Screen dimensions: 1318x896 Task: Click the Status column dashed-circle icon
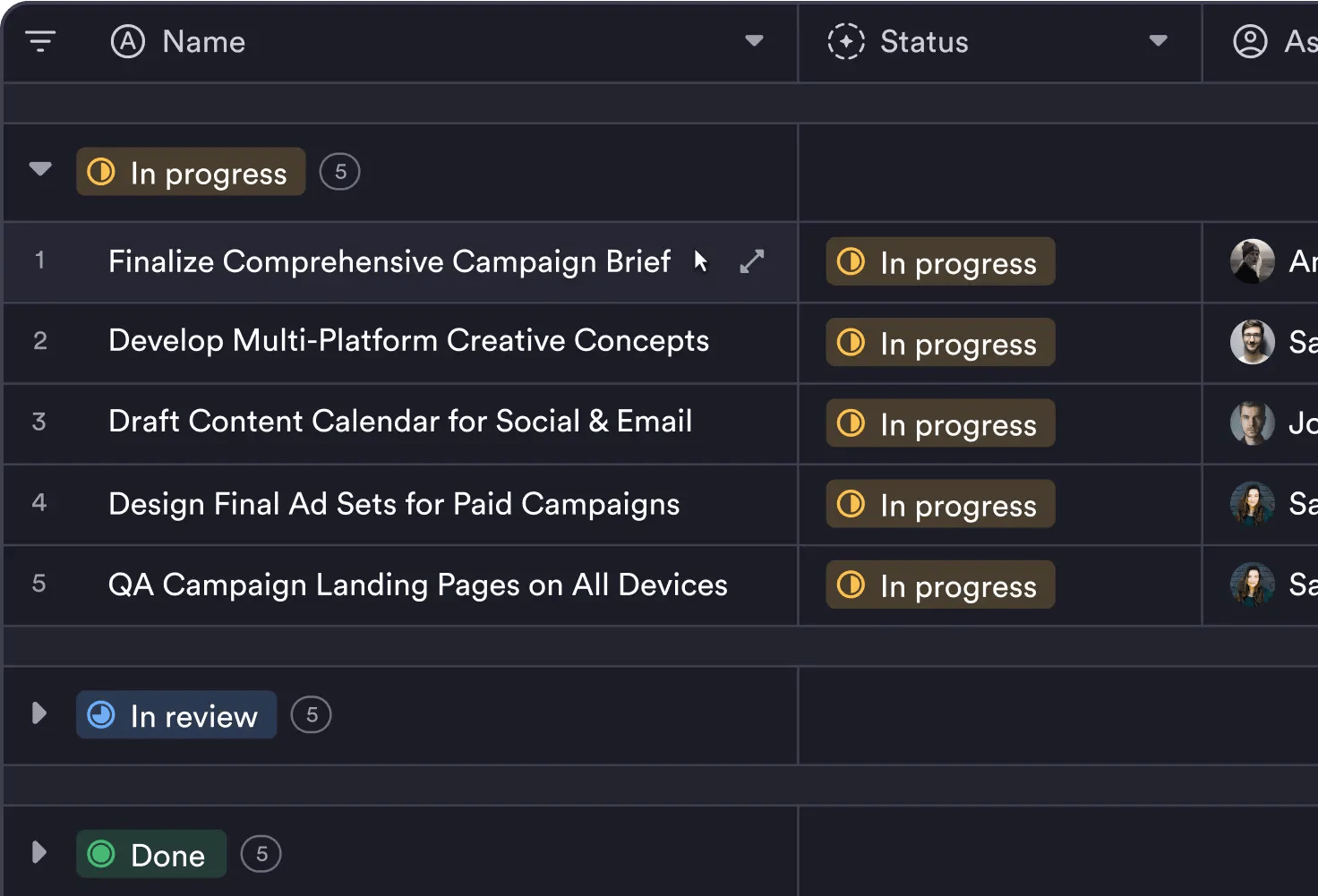pyautogui.click(x=845, y=41)
